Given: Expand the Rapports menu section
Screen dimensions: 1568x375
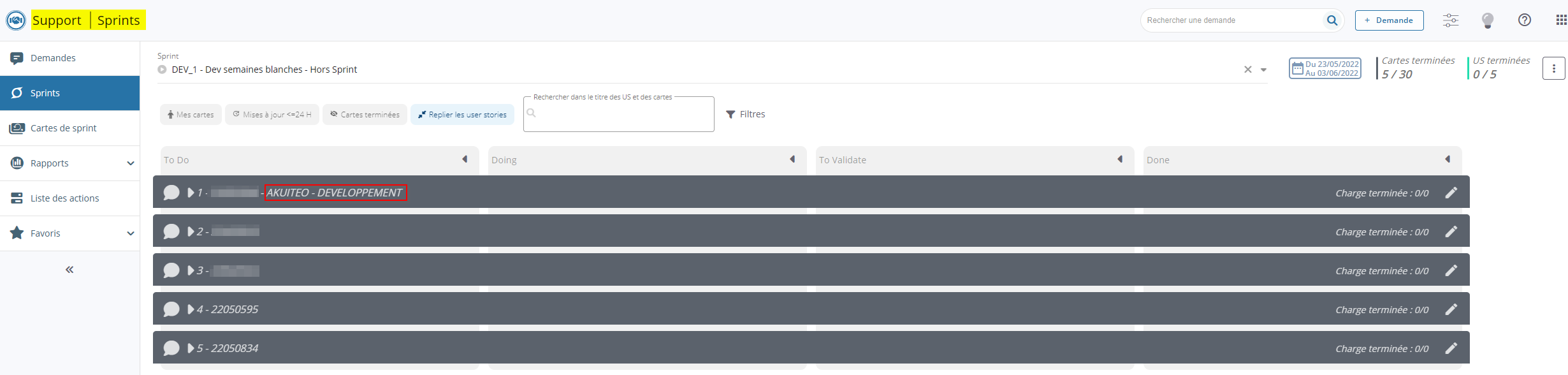Looking at the screenshot, I should pyautogui.click(x=130, y=163).
